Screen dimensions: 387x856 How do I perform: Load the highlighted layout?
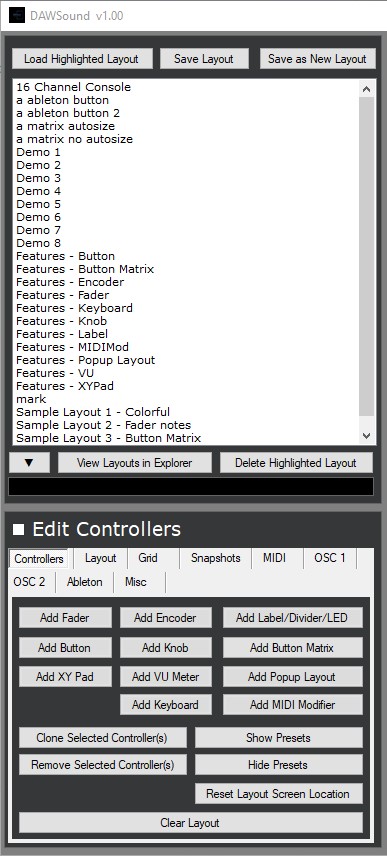coord(81,59)
